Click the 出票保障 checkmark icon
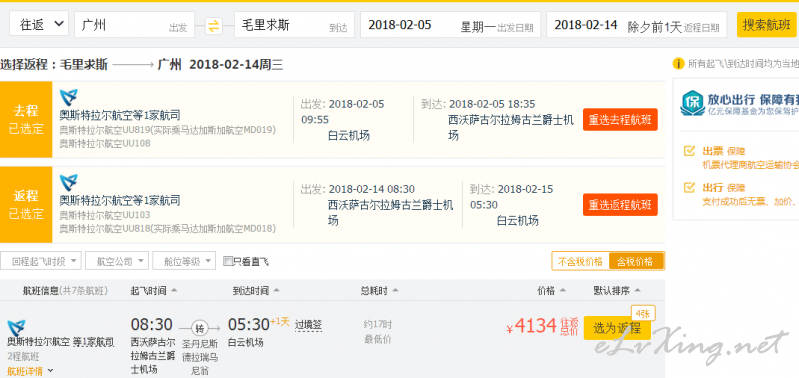This screenshot has height=378, width=799. [x=689, y=151]
